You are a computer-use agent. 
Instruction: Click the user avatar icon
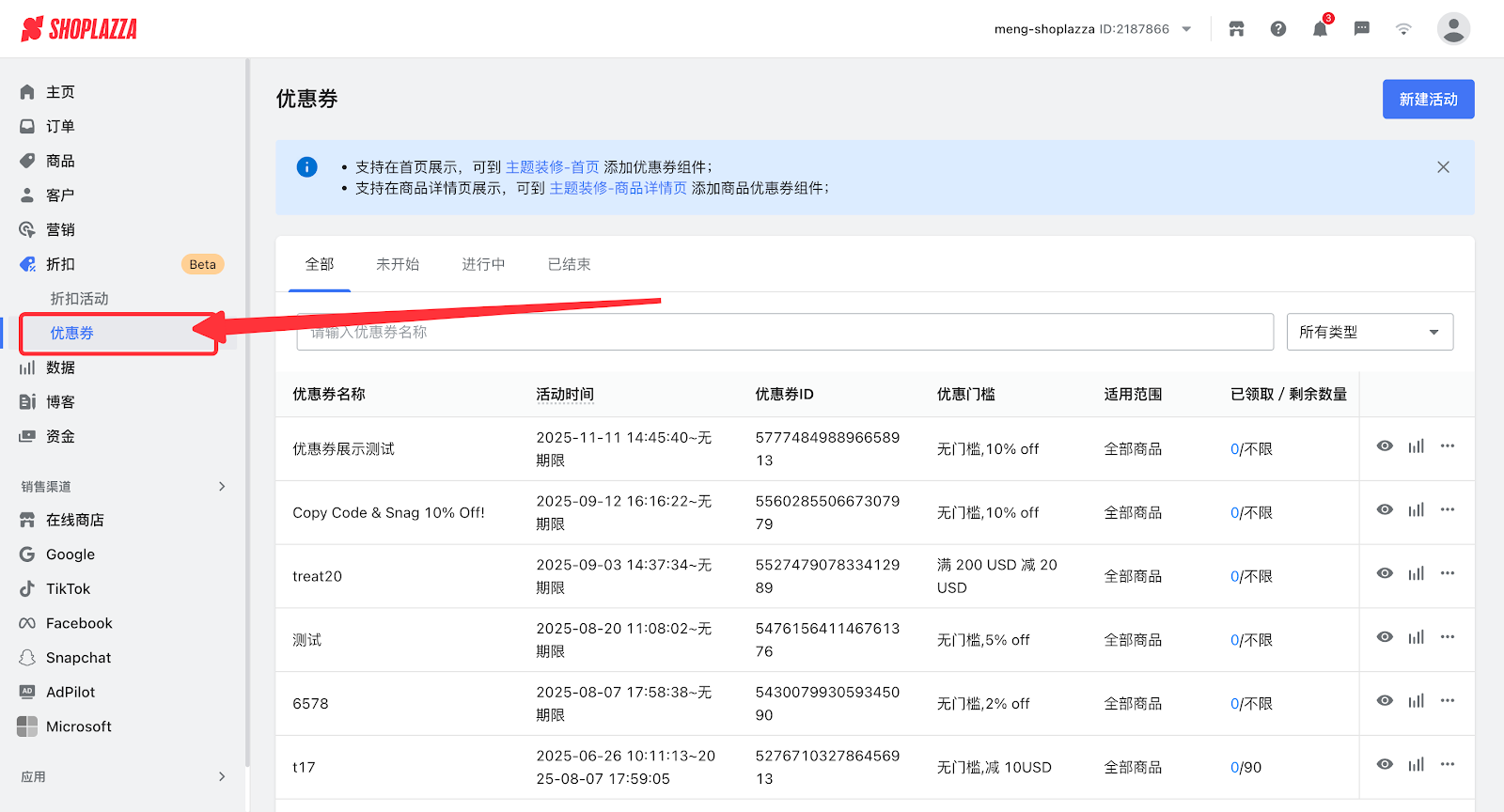1453,29
